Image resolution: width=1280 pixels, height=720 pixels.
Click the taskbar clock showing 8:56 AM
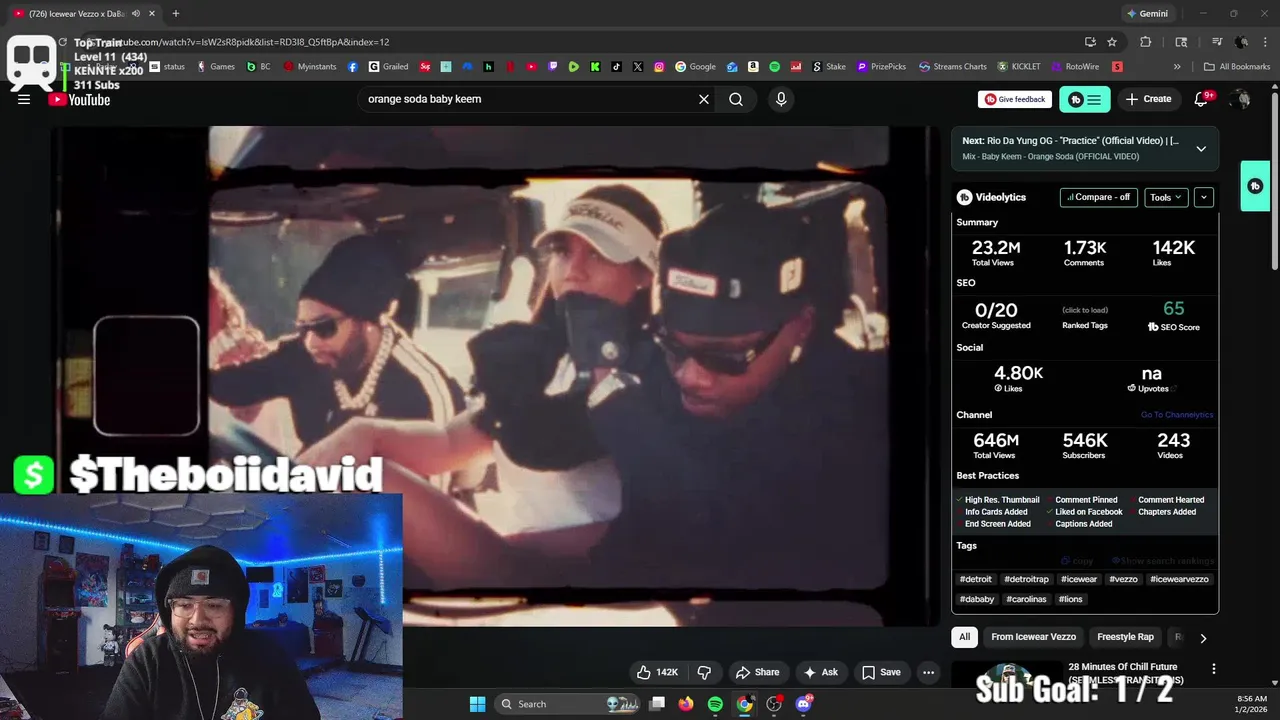(x=1252, y=704)
